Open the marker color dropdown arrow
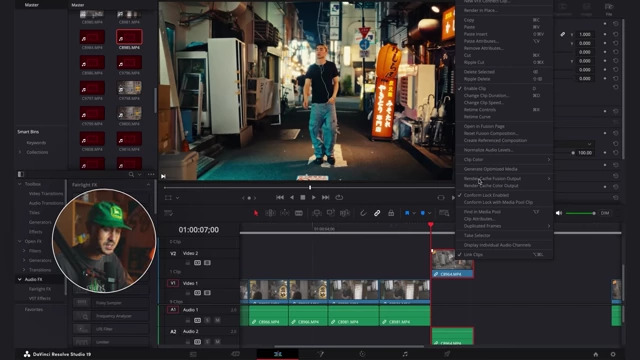640x360 pixels. coord(429,213)
